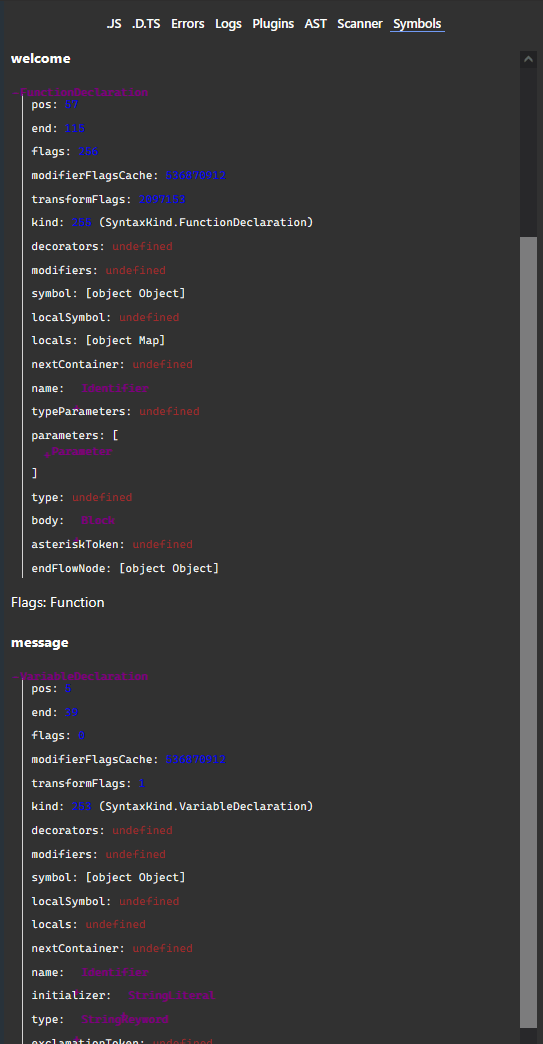
Task: Select the Symbols tab
Action: coord(417,24)
